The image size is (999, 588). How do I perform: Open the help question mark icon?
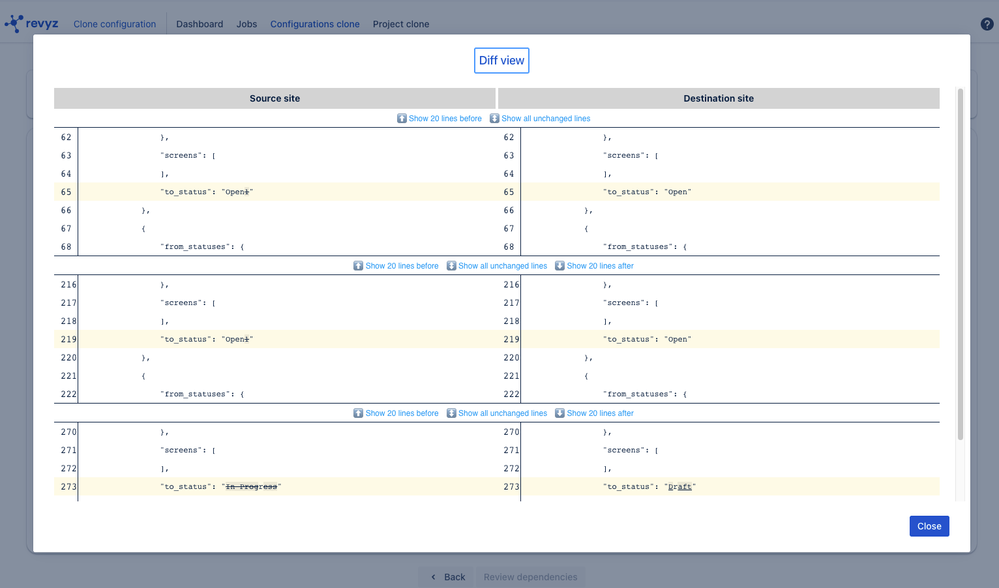[987, 24]
